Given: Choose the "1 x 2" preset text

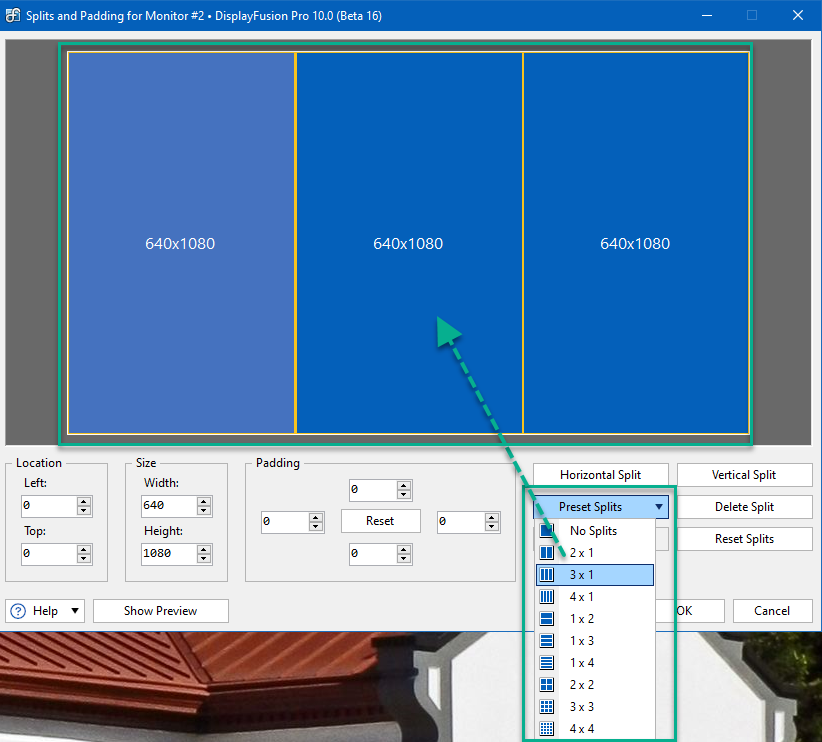Looking at the screenshot, I should pyautogui.click(x=581, y=619).
